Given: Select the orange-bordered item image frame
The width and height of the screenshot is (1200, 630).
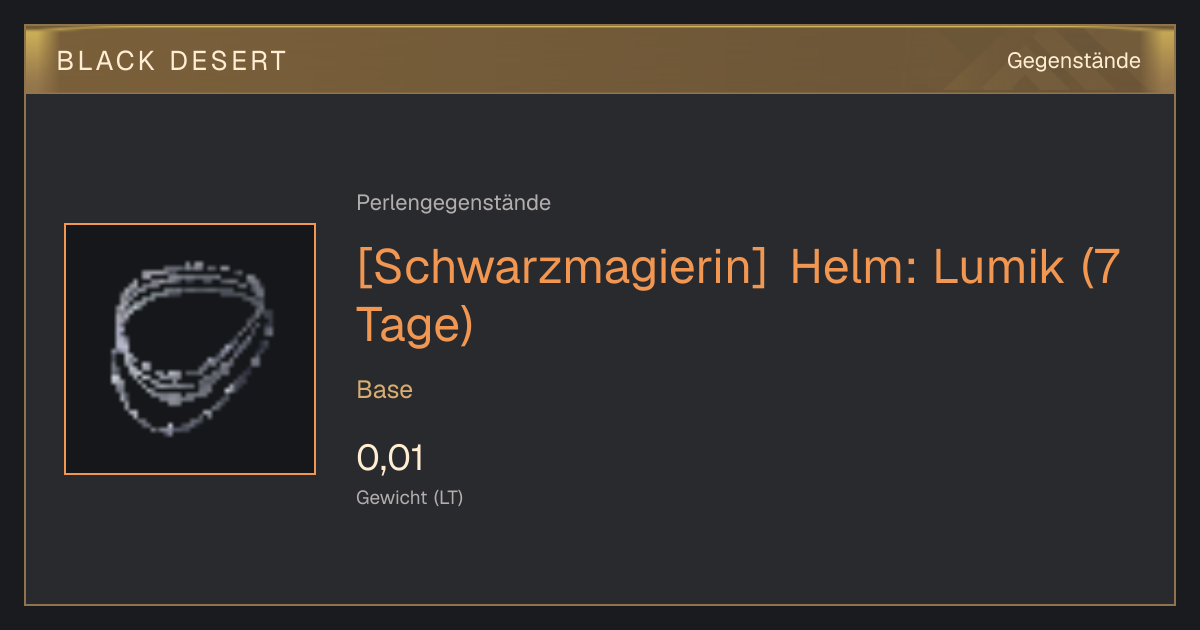Looking at the screenshot, I should tap(190, 349).
